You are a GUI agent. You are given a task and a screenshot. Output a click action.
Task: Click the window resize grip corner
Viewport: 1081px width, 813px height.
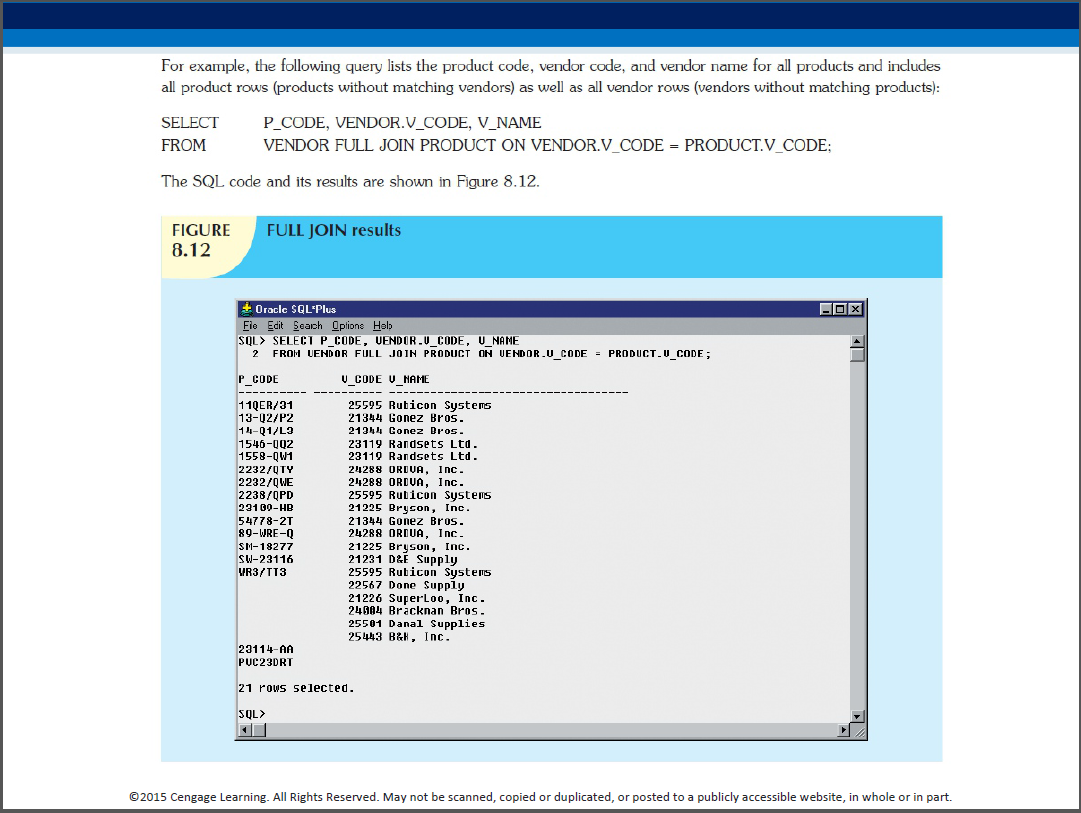click(x=858, y=731)
